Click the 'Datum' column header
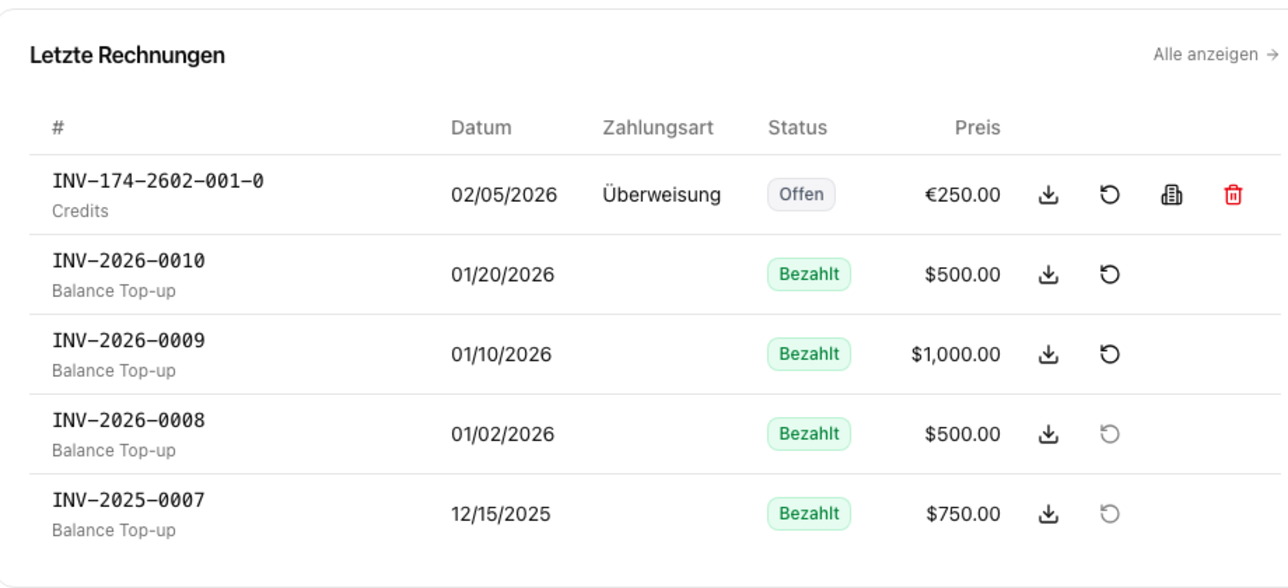 [481, 128]
